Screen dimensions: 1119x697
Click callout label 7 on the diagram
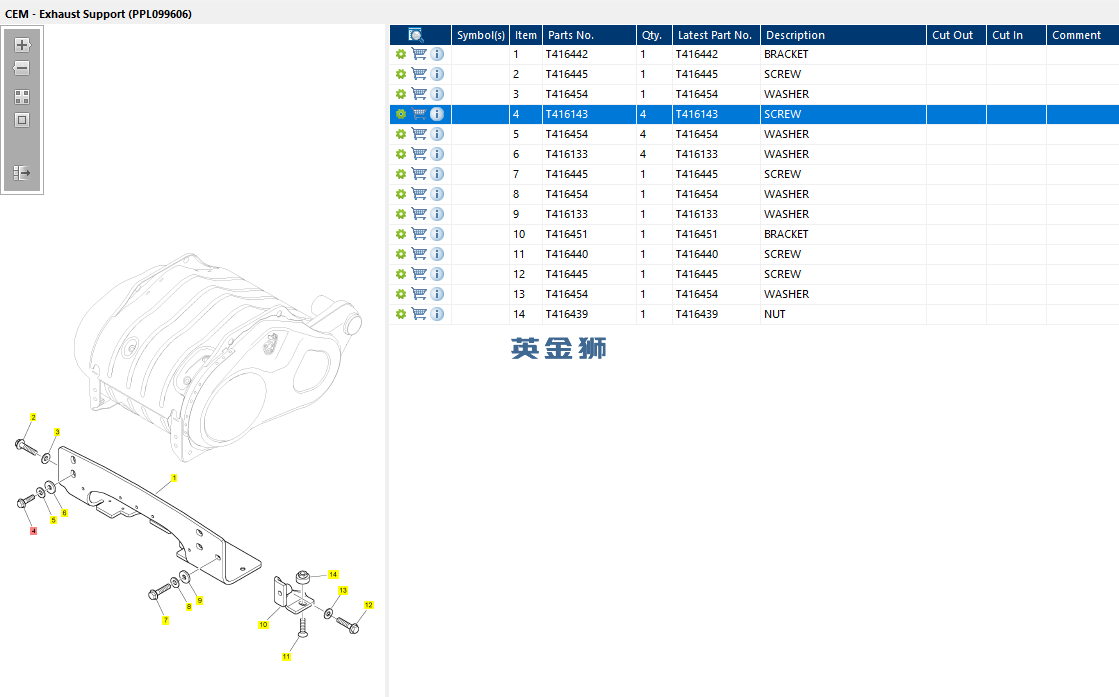pos(166,620)
